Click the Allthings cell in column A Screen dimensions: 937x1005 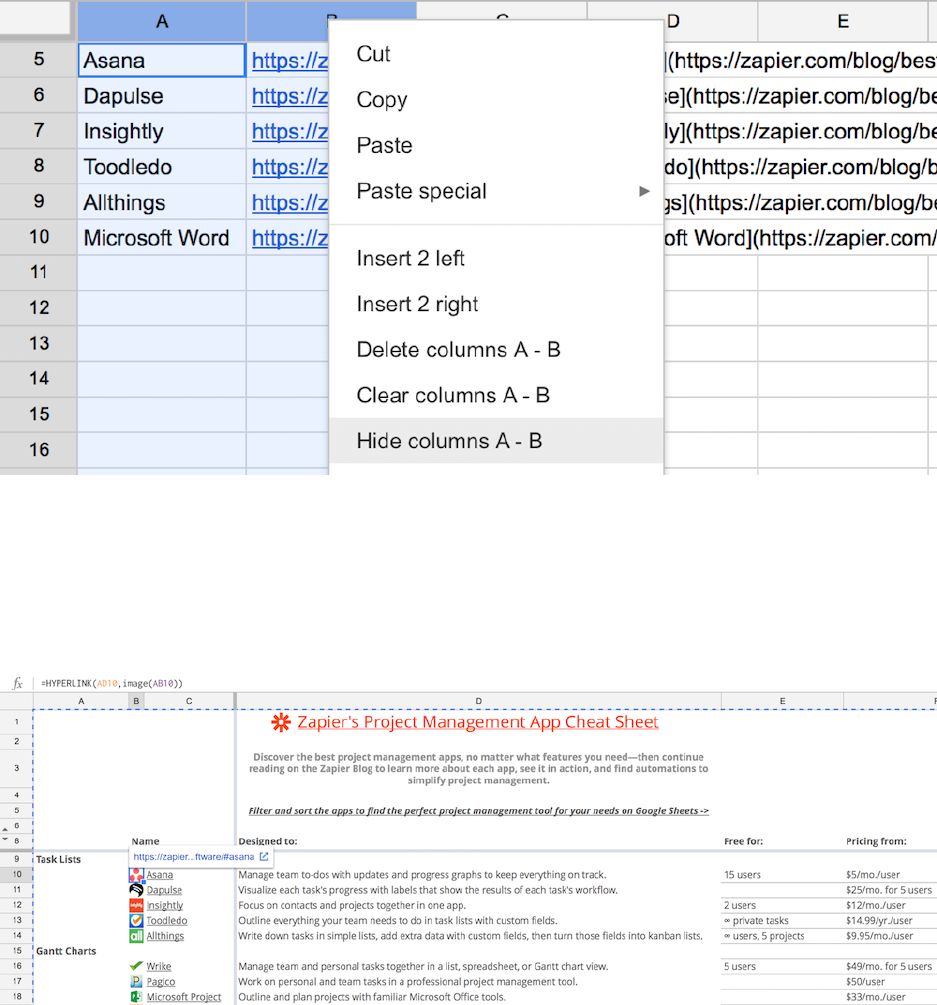pos(162,203)
